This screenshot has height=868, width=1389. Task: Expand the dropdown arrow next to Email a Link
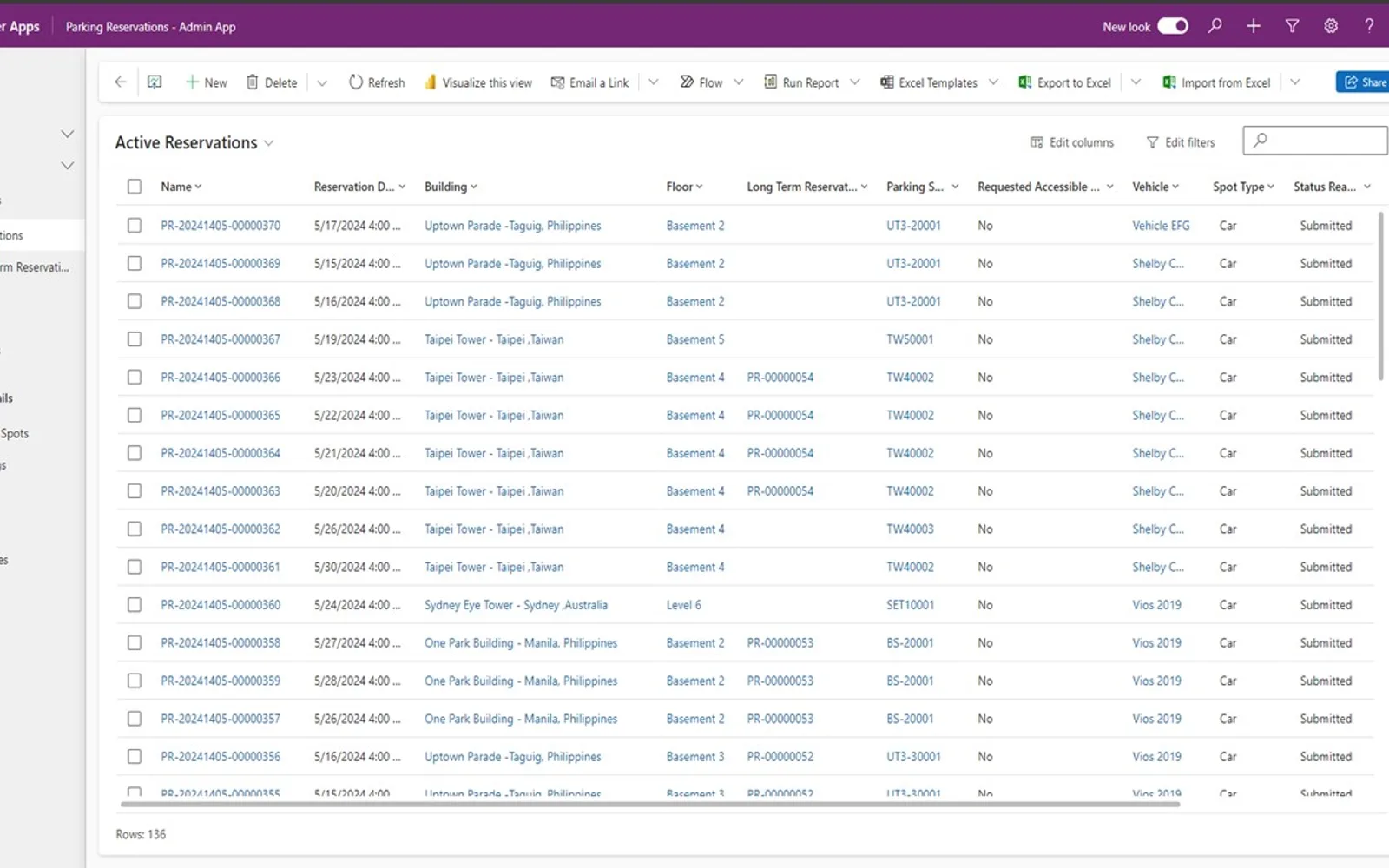click(654, 82)
